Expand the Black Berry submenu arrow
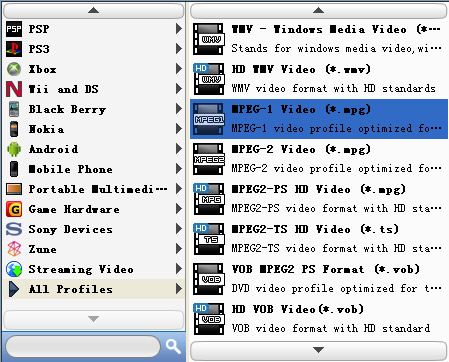This screenshot has height=362, width=449. pyautogui.click(x=179, y=109)
